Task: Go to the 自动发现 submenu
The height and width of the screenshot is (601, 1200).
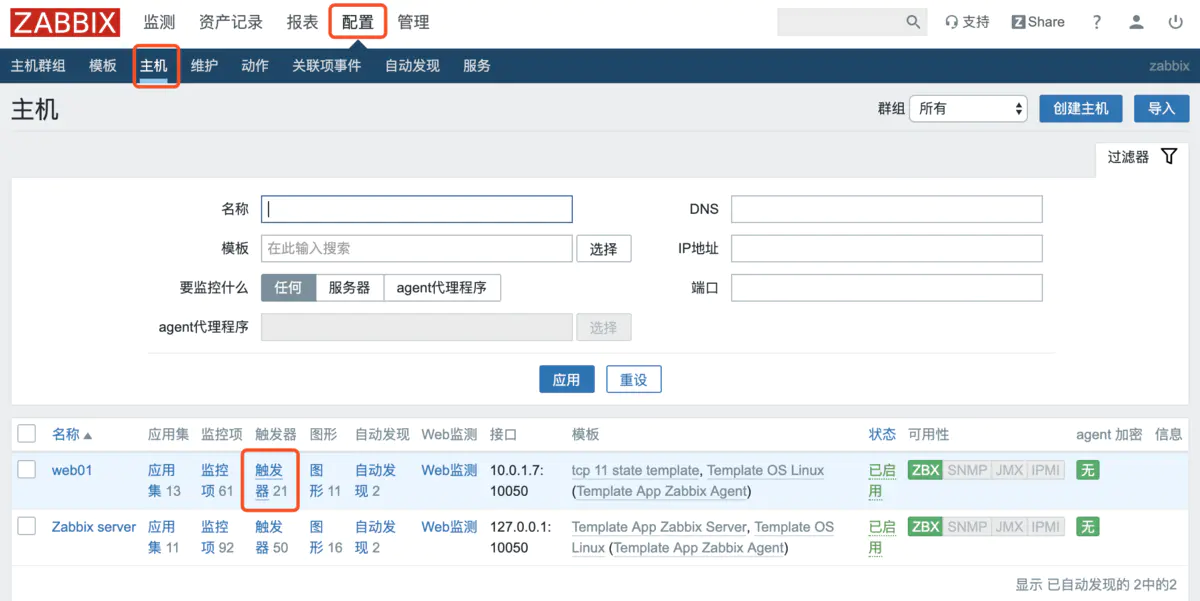Action: [412, 66]
